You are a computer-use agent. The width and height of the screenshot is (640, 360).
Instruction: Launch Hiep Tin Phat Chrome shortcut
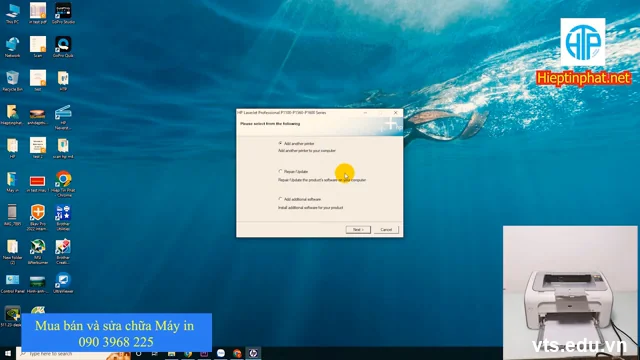tap(63, 184)
